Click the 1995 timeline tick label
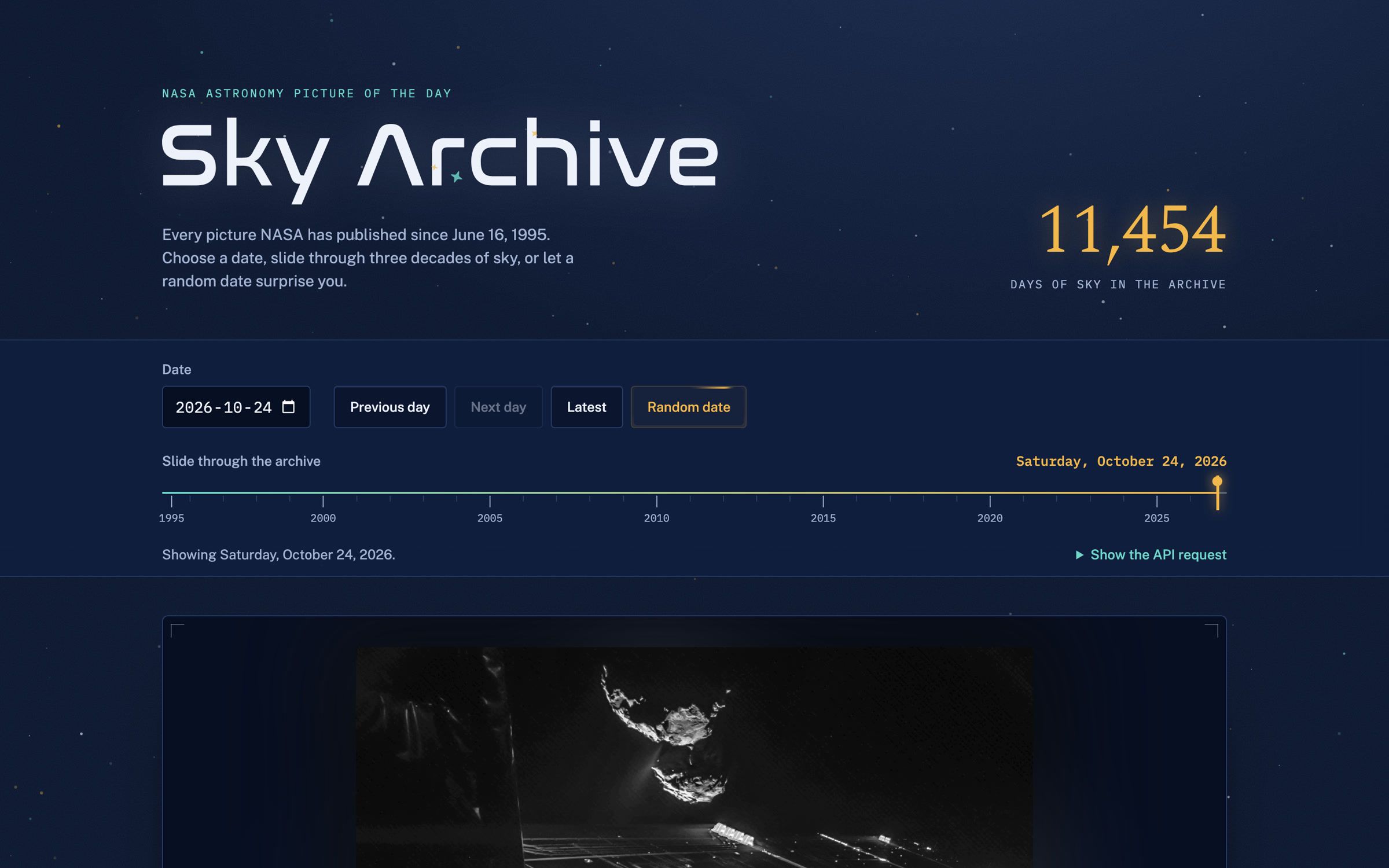The width and height of the screenshot is (1389, 868). click(x=171, y=518)
